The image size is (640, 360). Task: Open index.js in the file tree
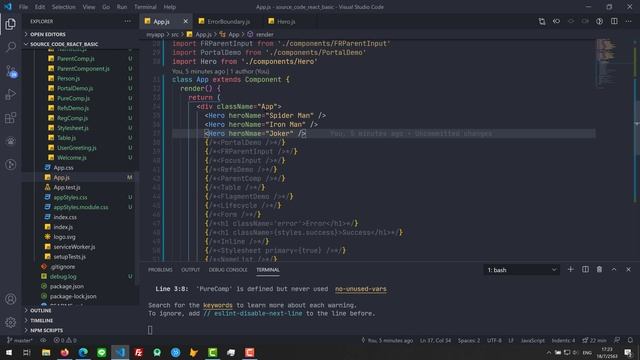(x=63, y=227)
